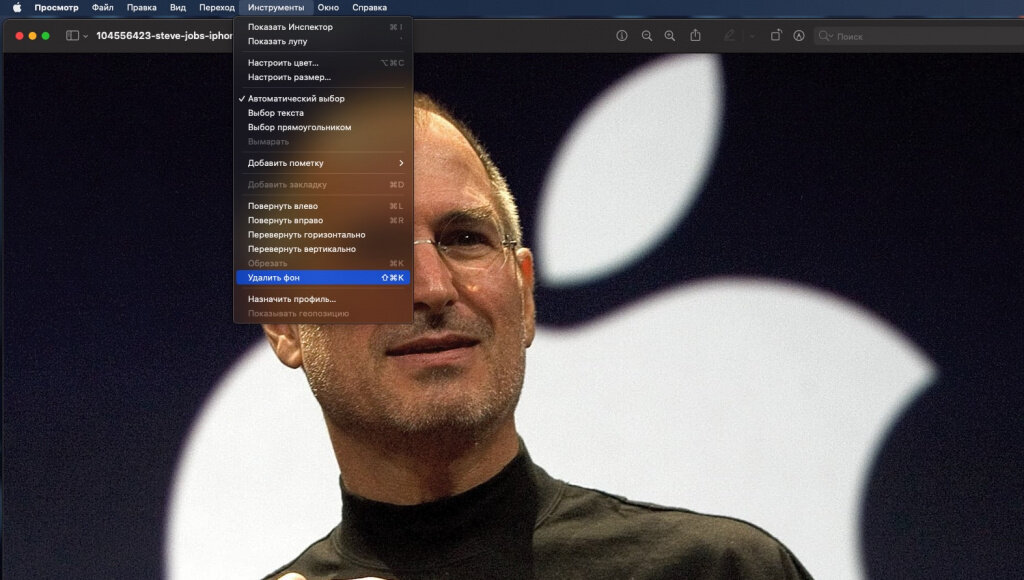The image size is (1024, 580).
Task: Open the highlight options dropdown arrow
Action: click(752, 37)
